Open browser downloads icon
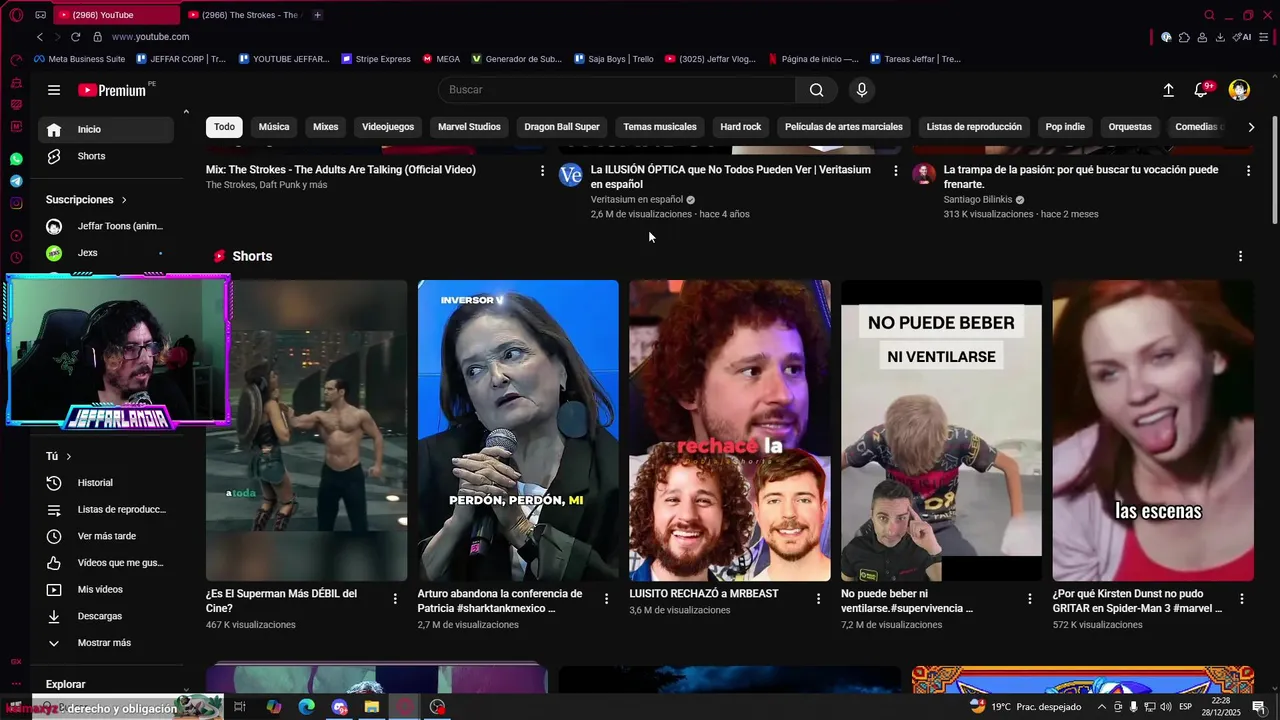The height and width of the screenshot is (720, 1280). tap(1220, 37)
